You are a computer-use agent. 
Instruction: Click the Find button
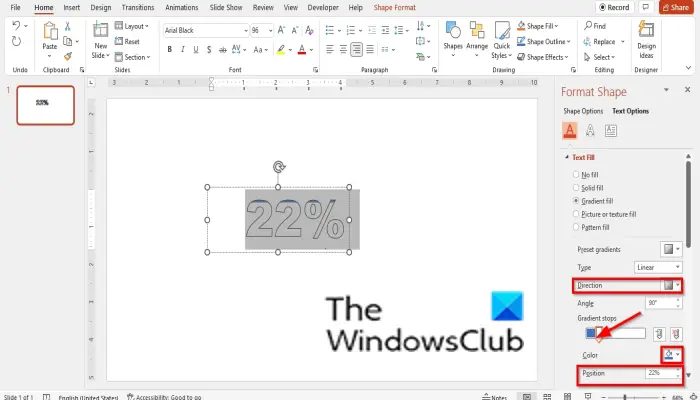pyautogui.click(x=595, y=26)
